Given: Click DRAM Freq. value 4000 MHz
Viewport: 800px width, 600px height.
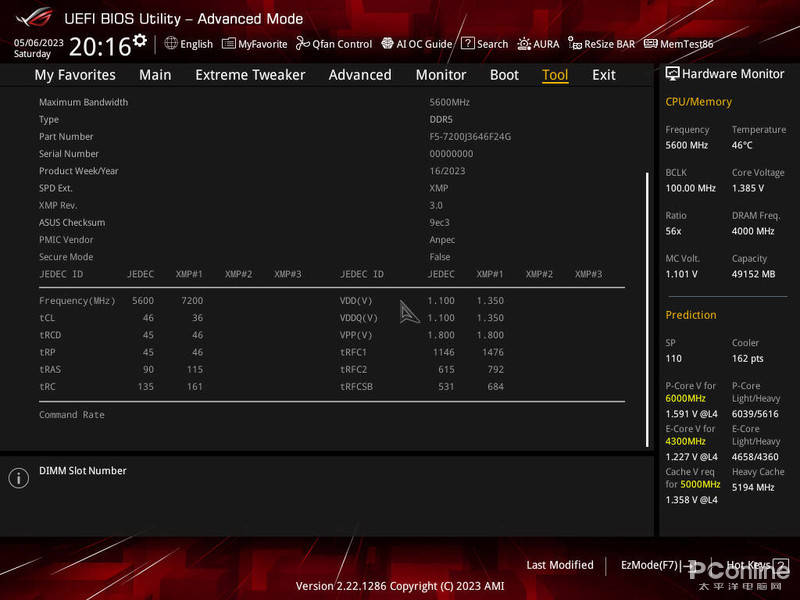Looking at the screenshot, I should click(753, 231).
